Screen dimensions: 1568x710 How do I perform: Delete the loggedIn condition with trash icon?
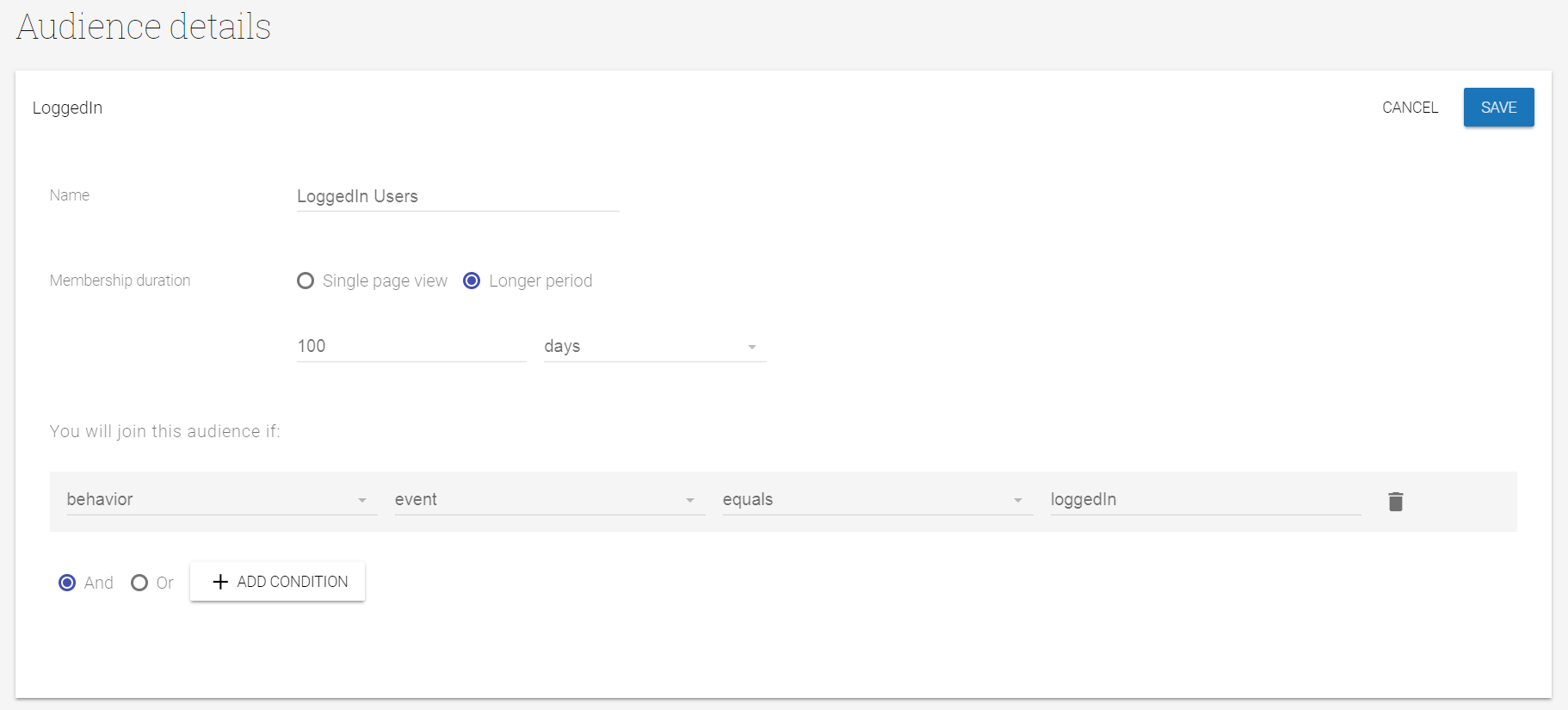1395,501
